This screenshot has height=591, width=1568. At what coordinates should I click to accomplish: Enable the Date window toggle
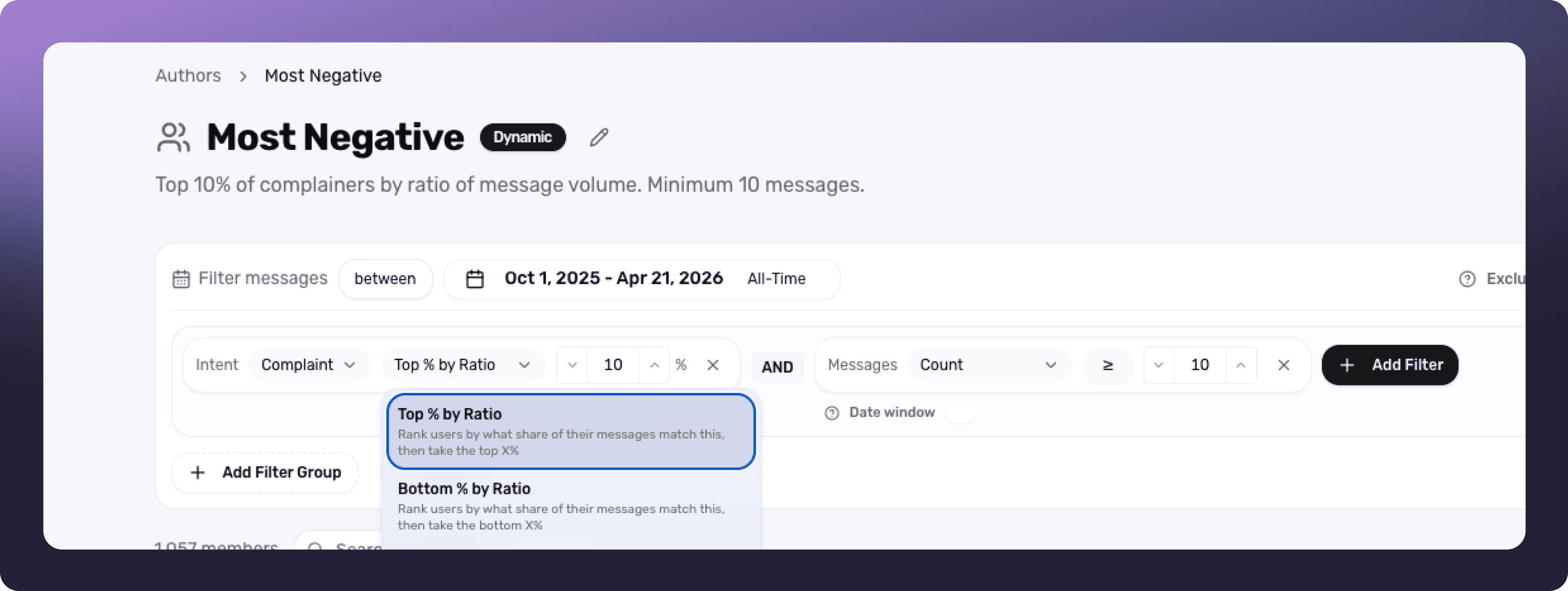[x=961, y=413]
